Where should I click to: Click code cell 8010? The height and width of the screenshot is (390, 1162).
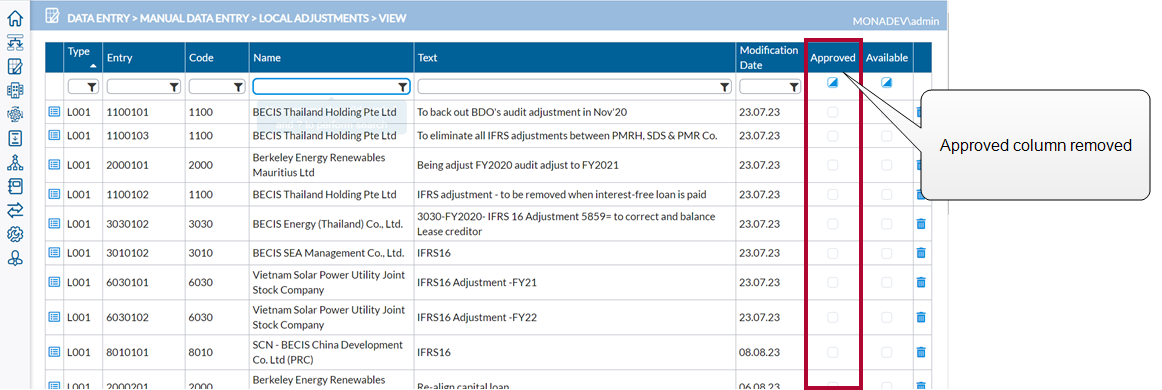click(x=201, y=352)
